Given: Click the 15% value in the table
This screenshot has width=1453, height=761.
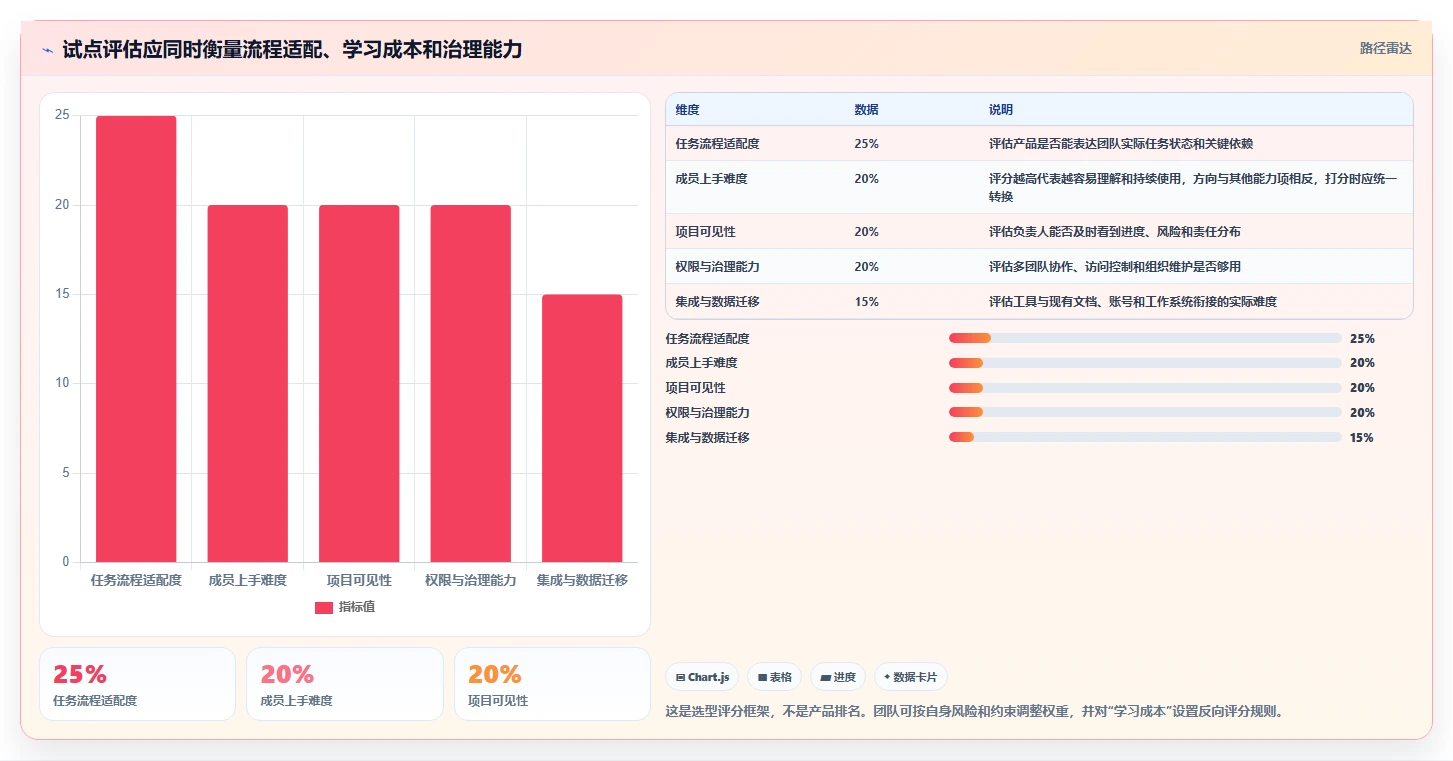Looking at the screenshot, I should 867,301.
